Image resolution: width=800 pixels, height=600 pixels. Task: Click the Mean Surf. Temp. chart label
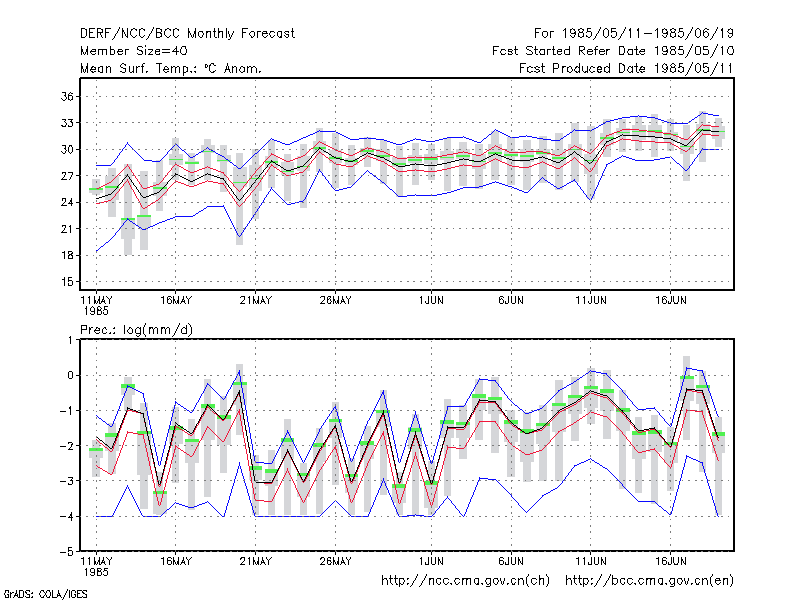(x=171, y=68)
